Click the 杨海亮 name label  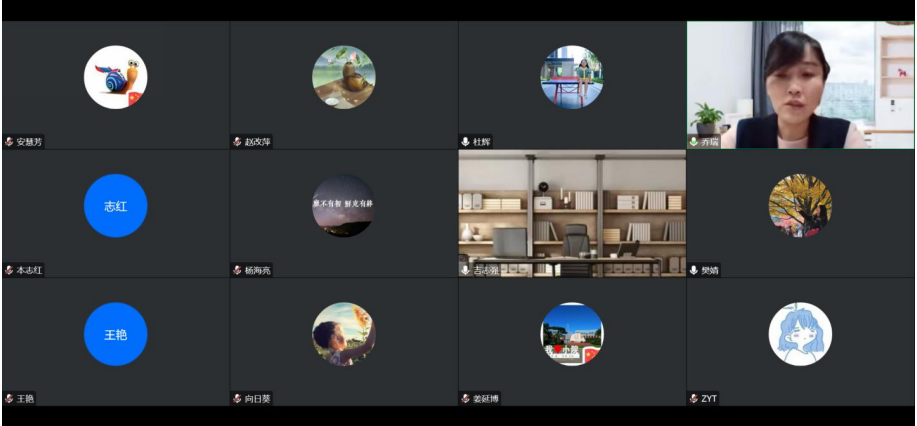click(x=258, y=270)
